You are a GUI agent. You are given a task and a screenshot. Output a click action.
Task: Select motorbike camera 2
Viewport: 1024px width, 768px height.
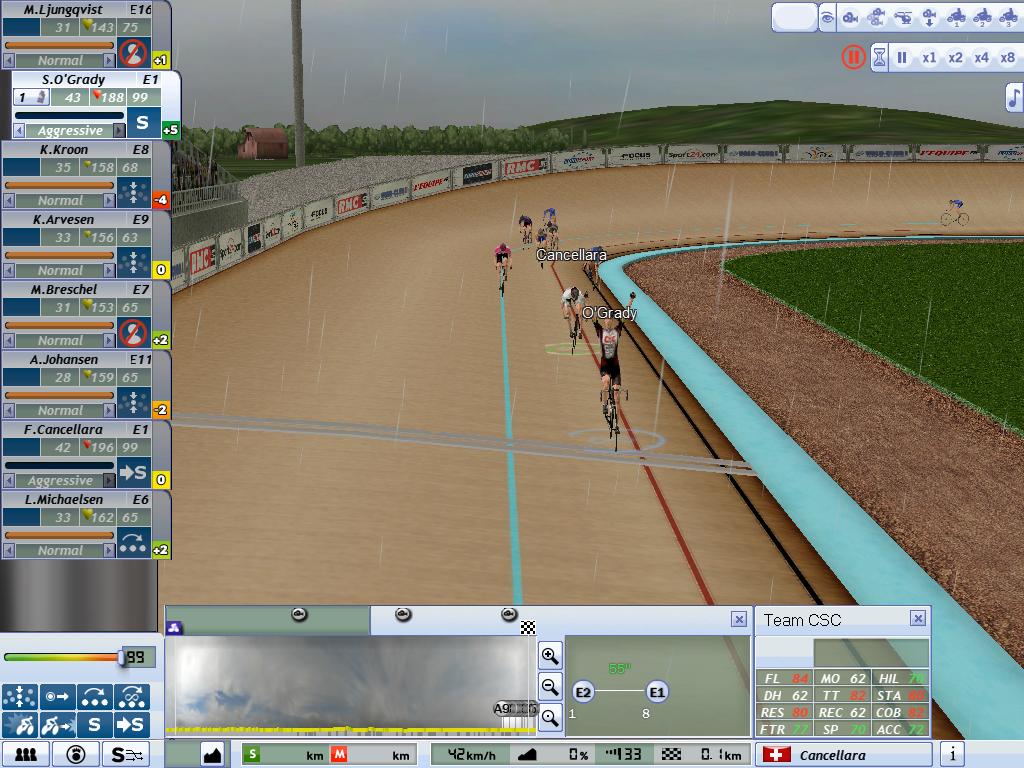pos(981,17)
